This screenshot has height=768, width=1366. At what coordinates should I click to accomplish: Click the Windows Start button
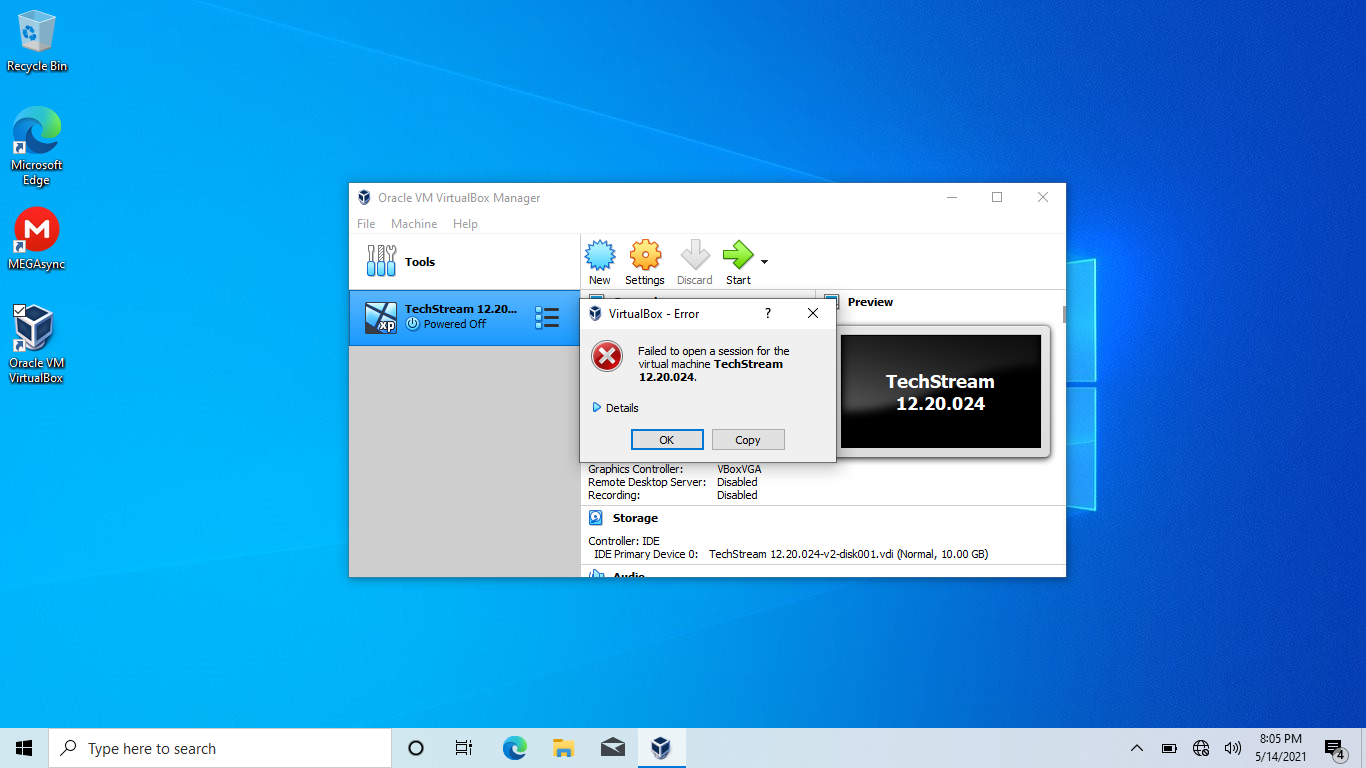24,748
